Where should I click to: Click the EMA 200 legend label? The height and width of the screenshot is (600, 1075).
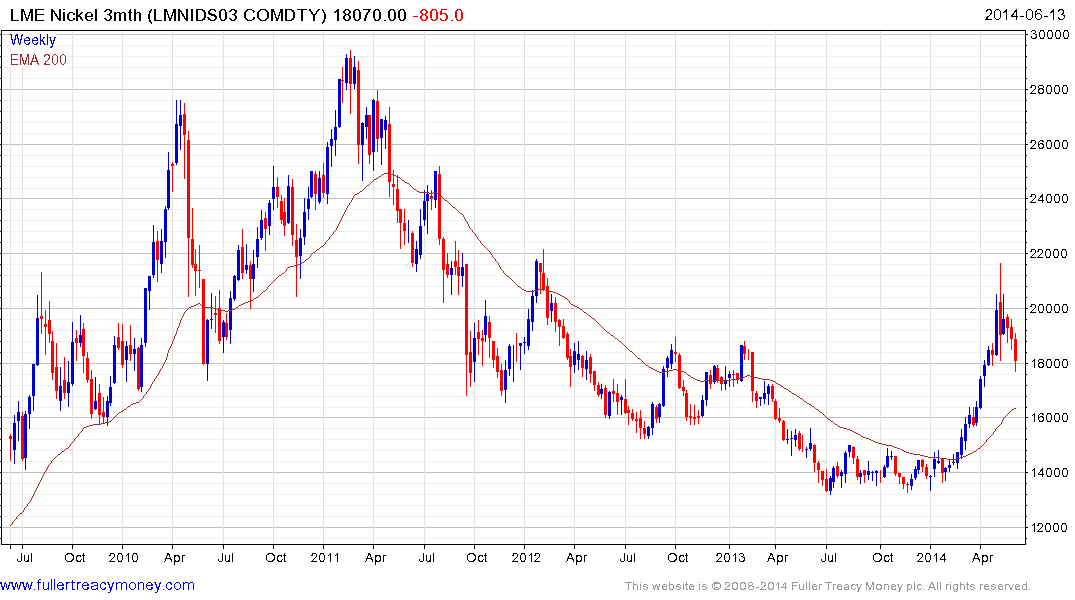point(38,60)
